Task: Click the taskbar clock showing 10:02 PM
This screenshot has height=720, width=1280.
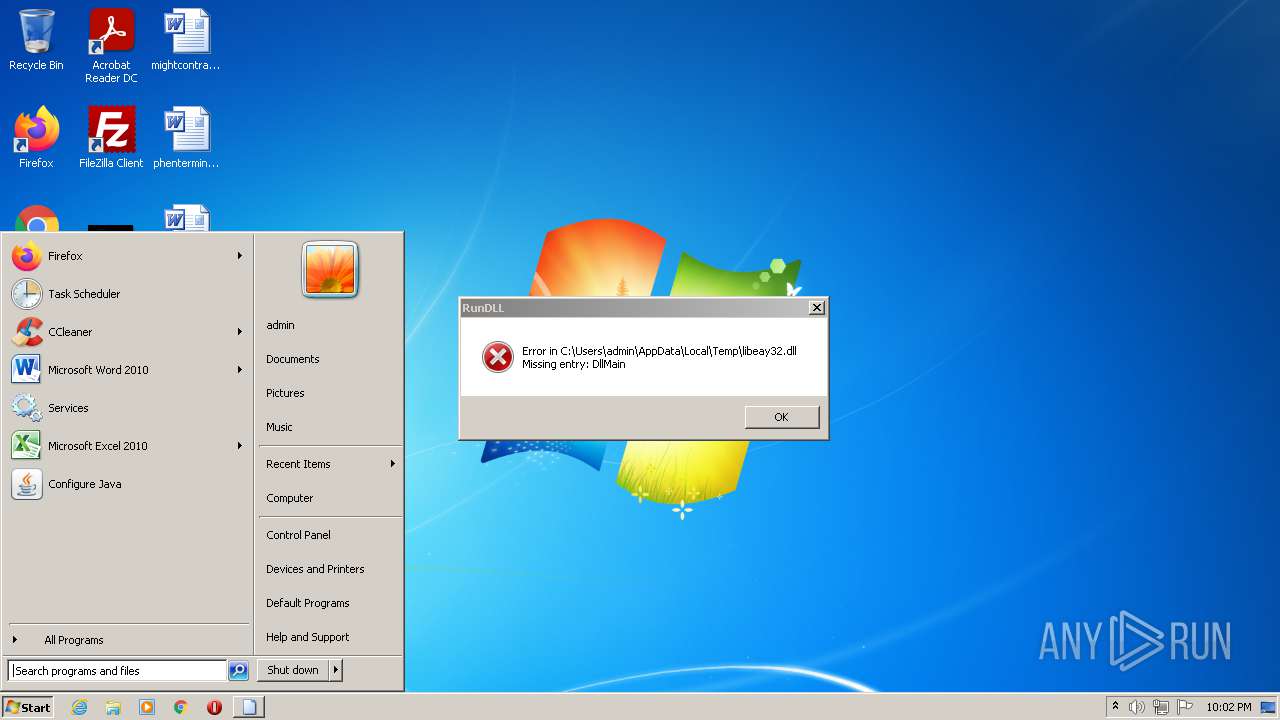Action: click(1228, 707)
